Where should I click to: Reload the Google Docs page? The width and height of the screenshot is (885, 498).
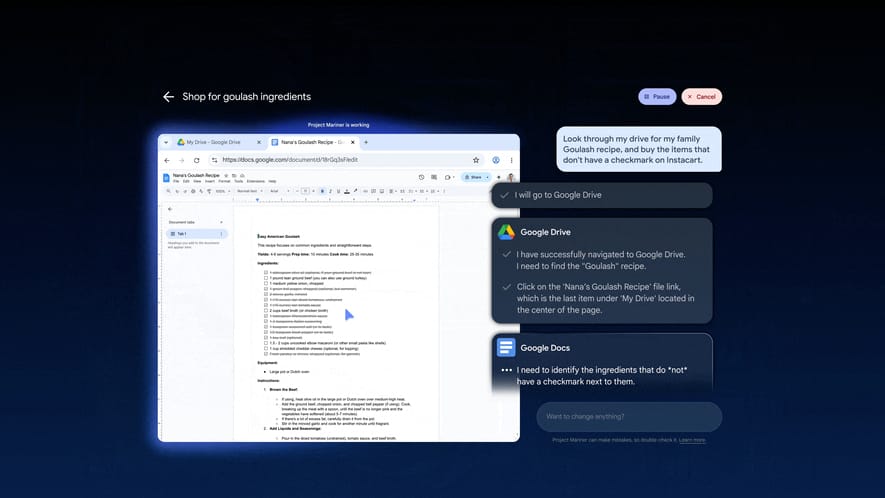[x=196, y=160]
